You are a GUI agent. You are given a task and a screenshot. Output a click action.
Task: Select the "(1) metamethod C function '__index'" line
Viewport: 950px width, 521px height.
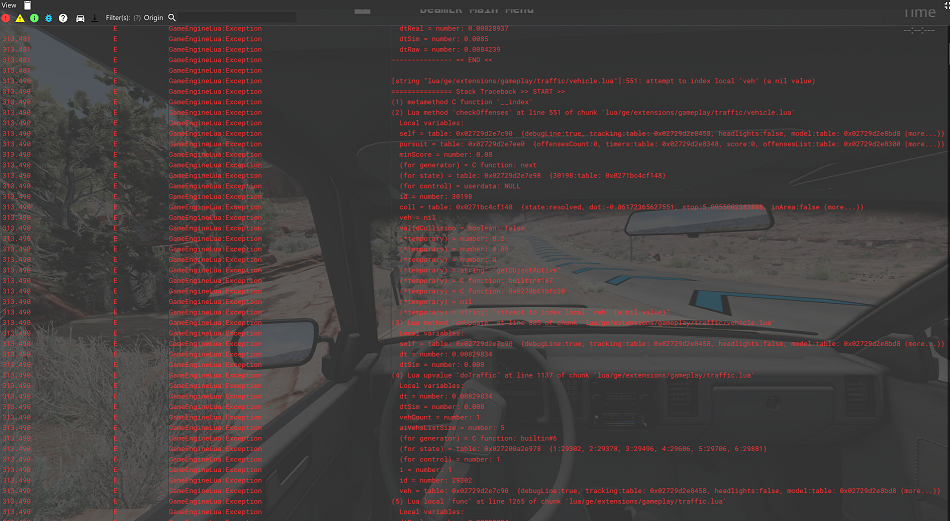tap(462, 102)
